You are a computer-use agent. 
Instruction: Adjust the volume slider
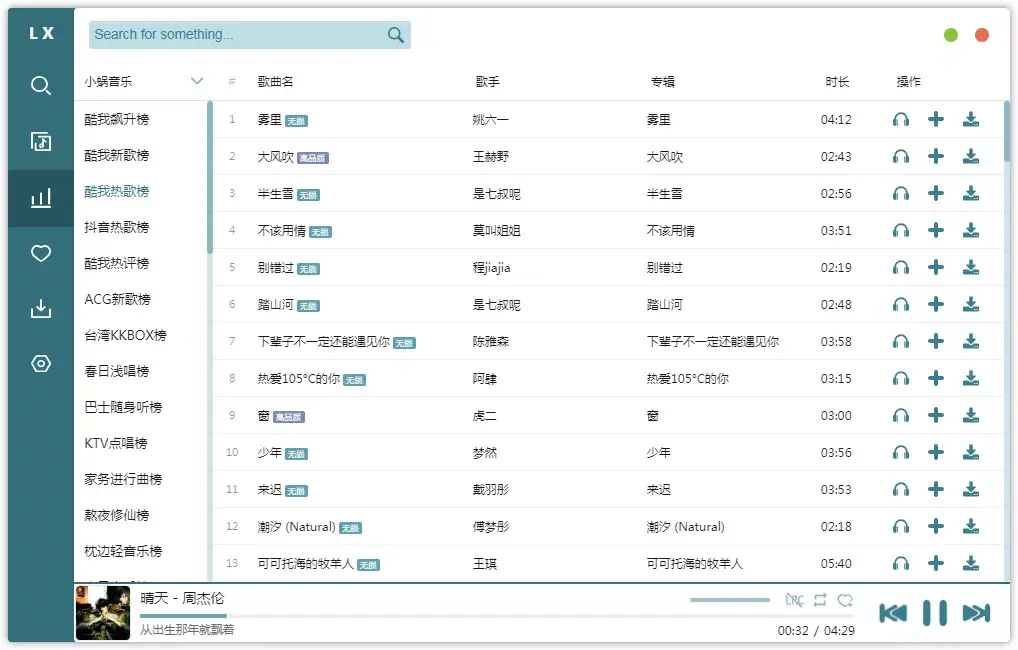coord(730,600)
